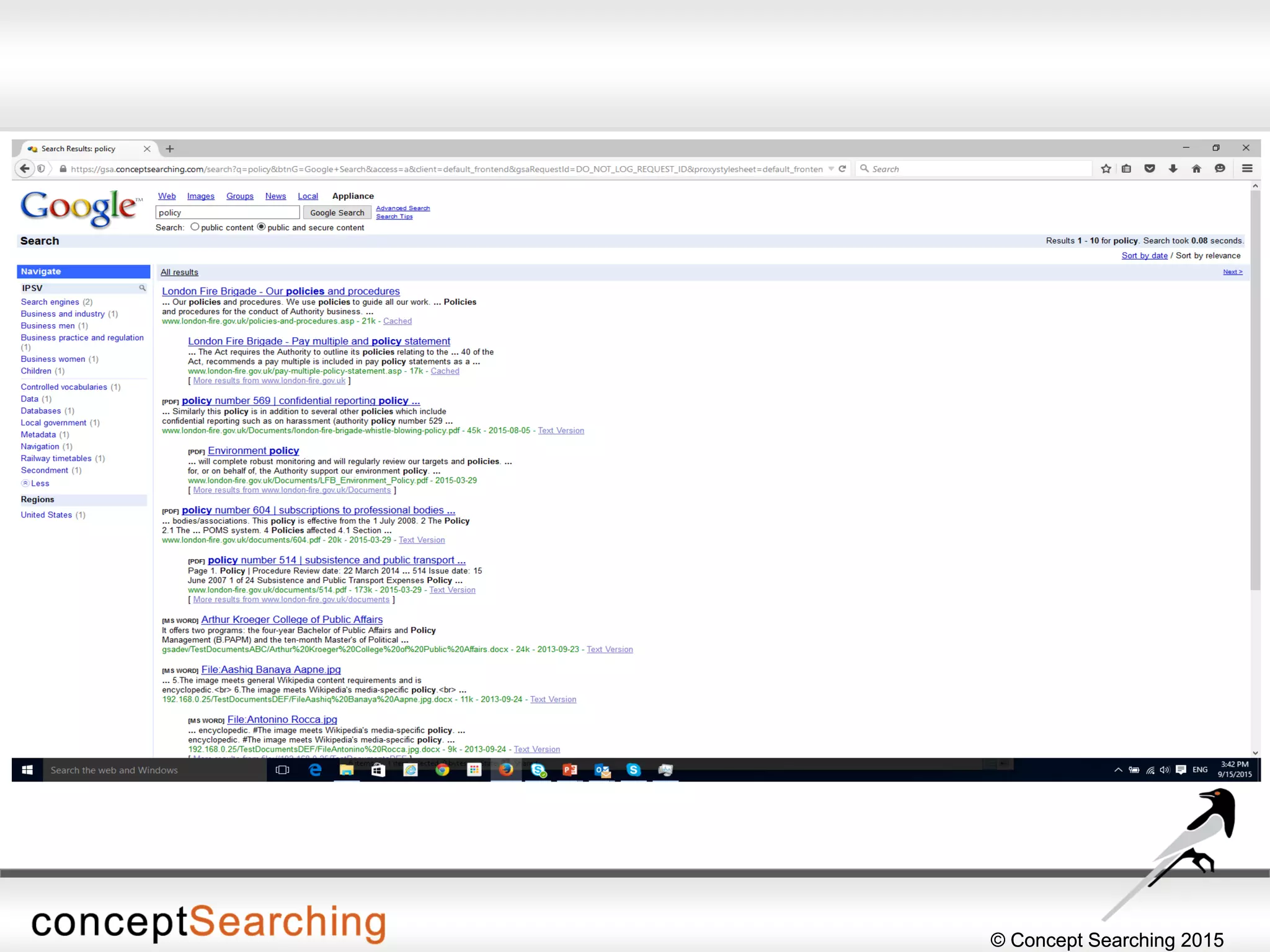The height and width of the screenshot is (952, 1270).
Task: Open Action Center notifications icon
Action: pyautogui.click(x=1181, y=770)
